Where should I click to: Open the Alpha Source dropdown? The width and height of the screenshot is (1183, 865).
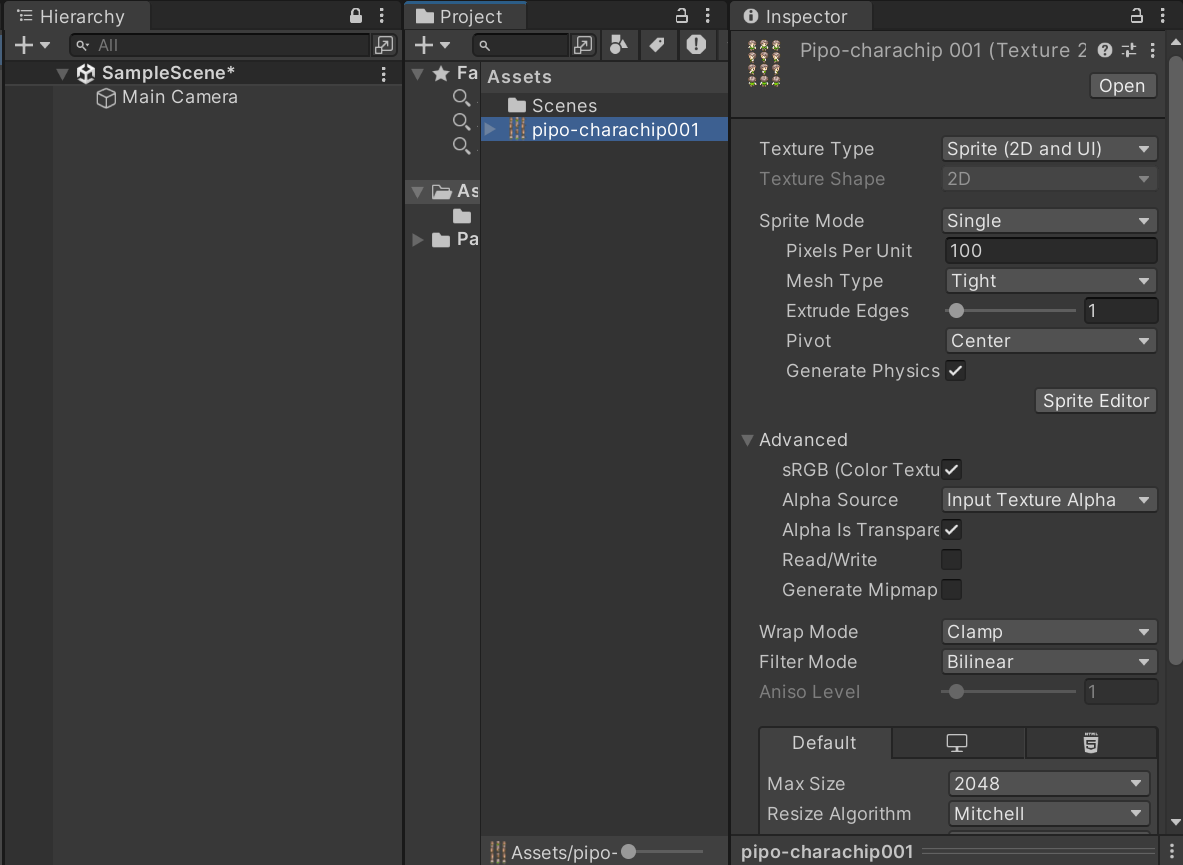1049,500
